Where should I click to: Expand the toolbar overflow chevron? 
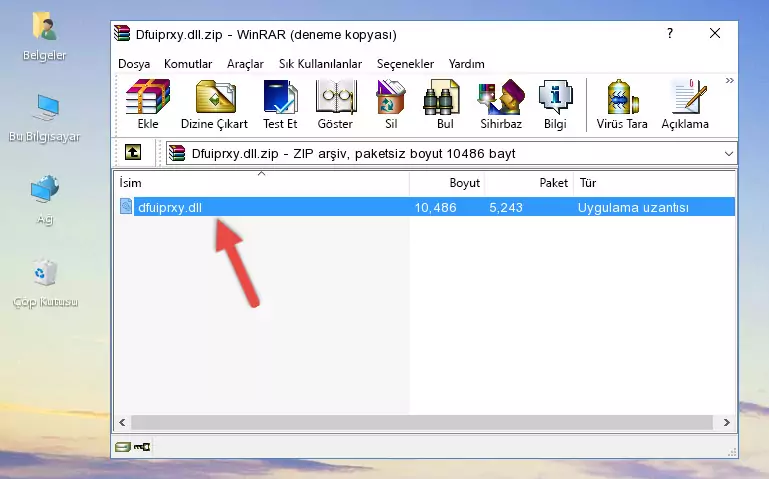click(x=729, y=80)
